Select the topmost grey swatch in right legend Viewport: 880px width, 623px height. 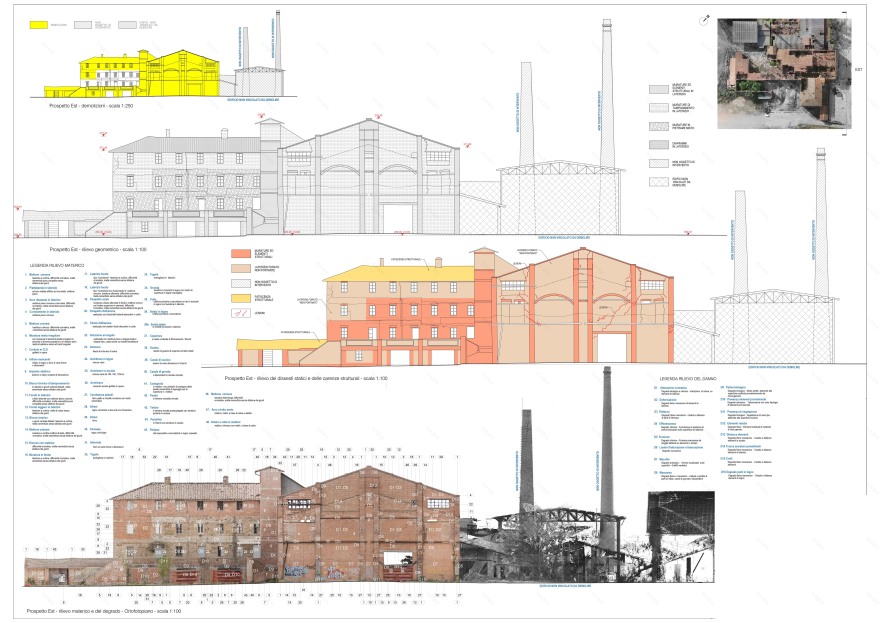coord(660,89)
